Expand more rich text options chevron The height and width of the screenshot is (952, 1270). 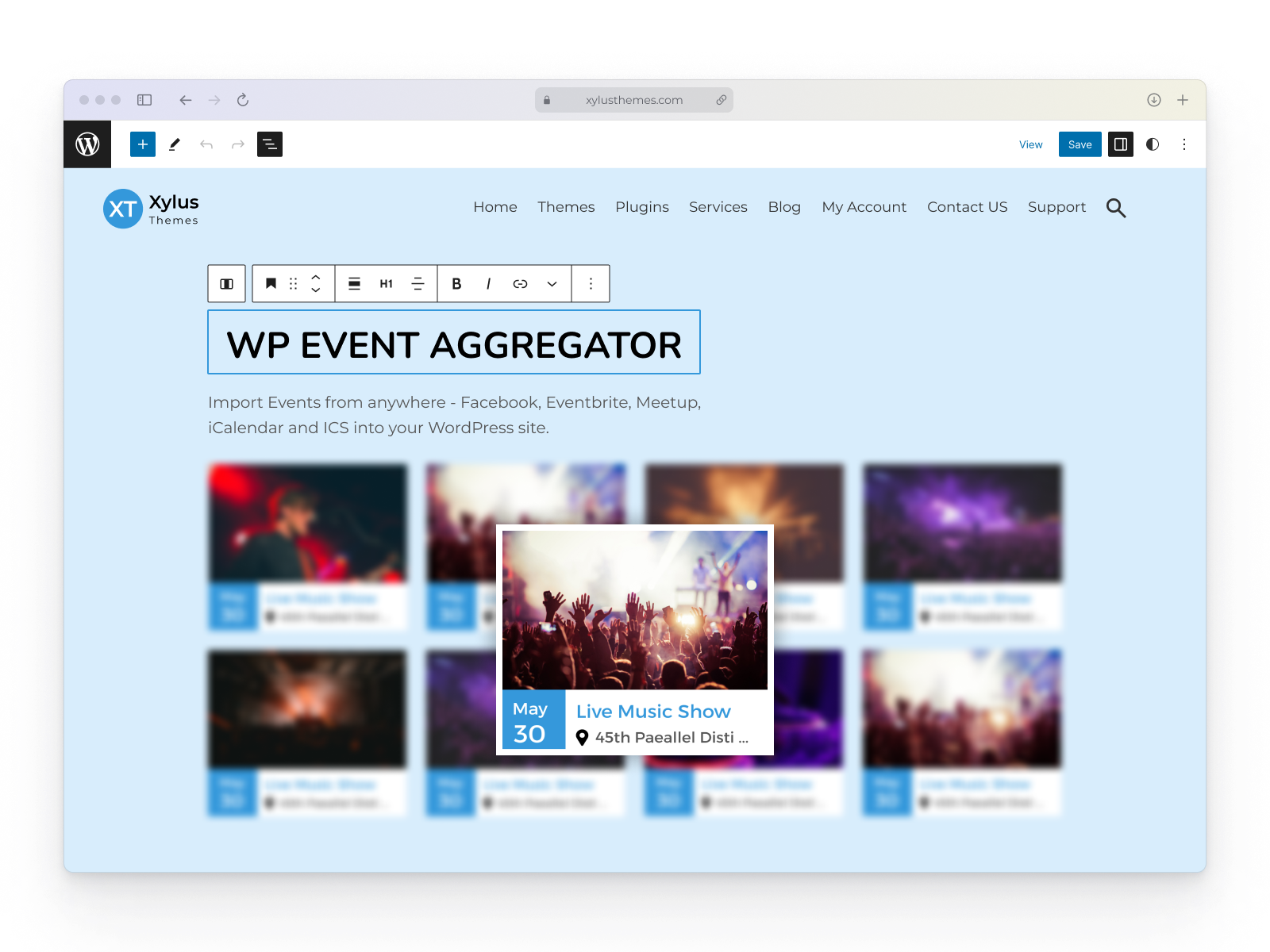pyautogui.click(x=552, y=283)
